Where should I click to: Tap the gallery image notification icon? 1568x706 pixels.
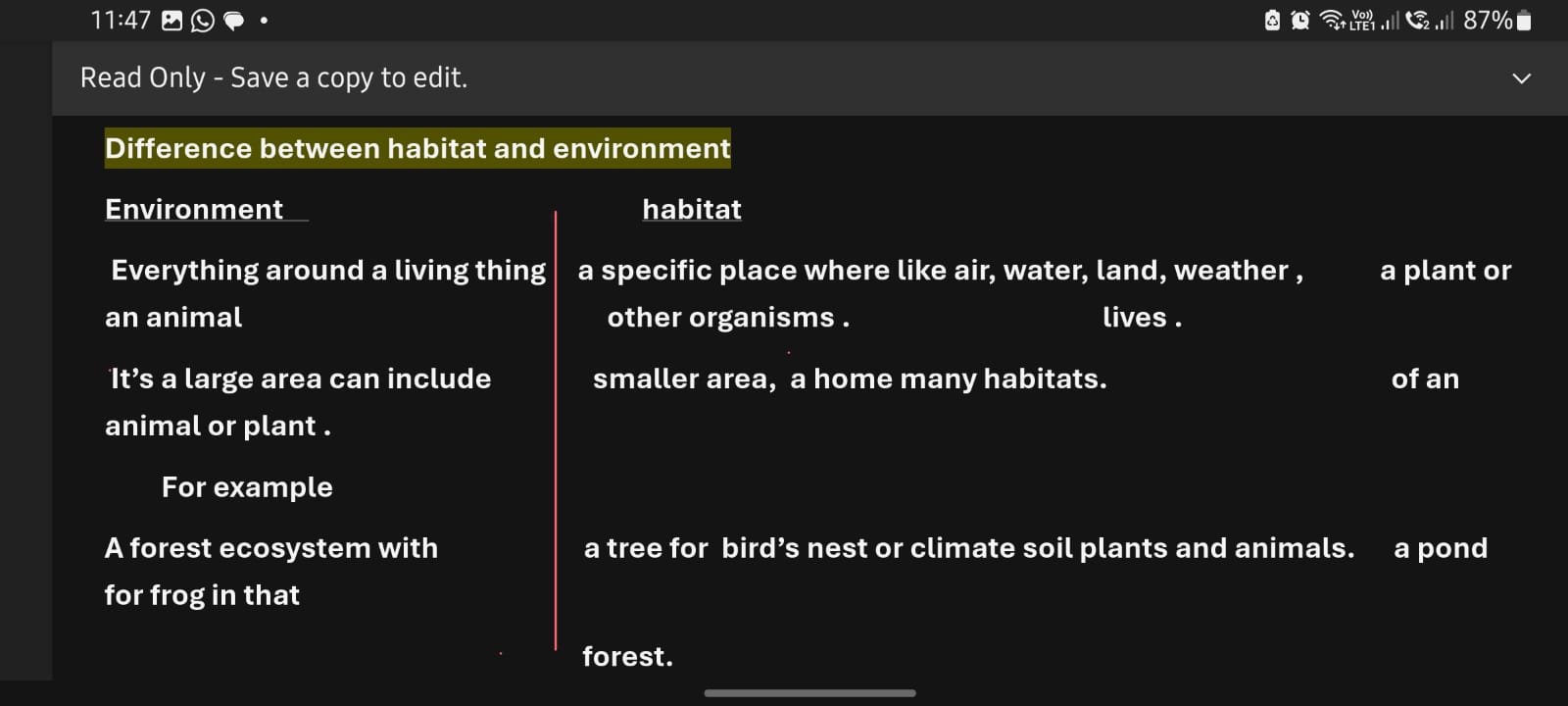pos(171,21)
